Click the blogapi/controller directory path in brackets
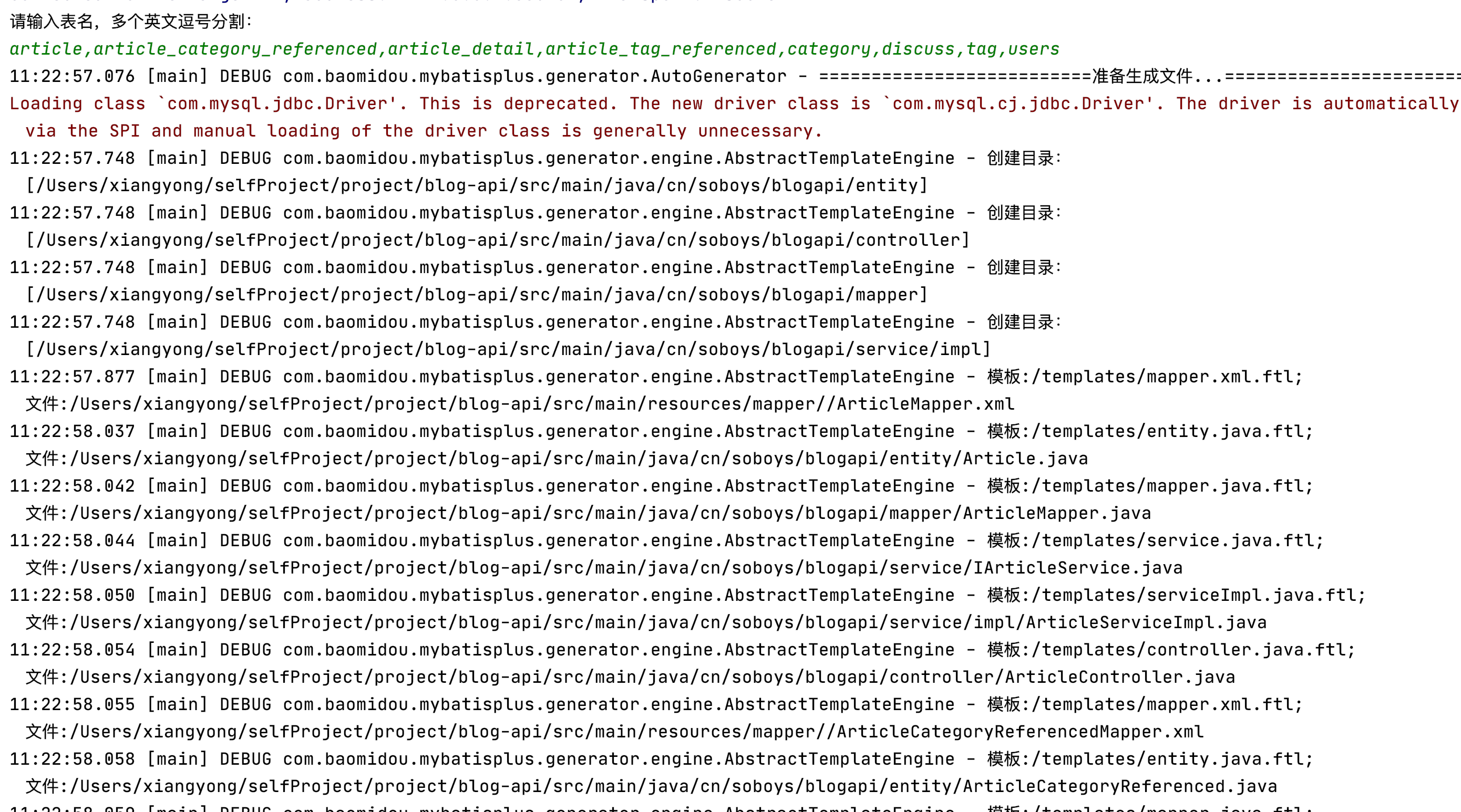This screenshot has height=812, width=1461. [x=497, y=240]
